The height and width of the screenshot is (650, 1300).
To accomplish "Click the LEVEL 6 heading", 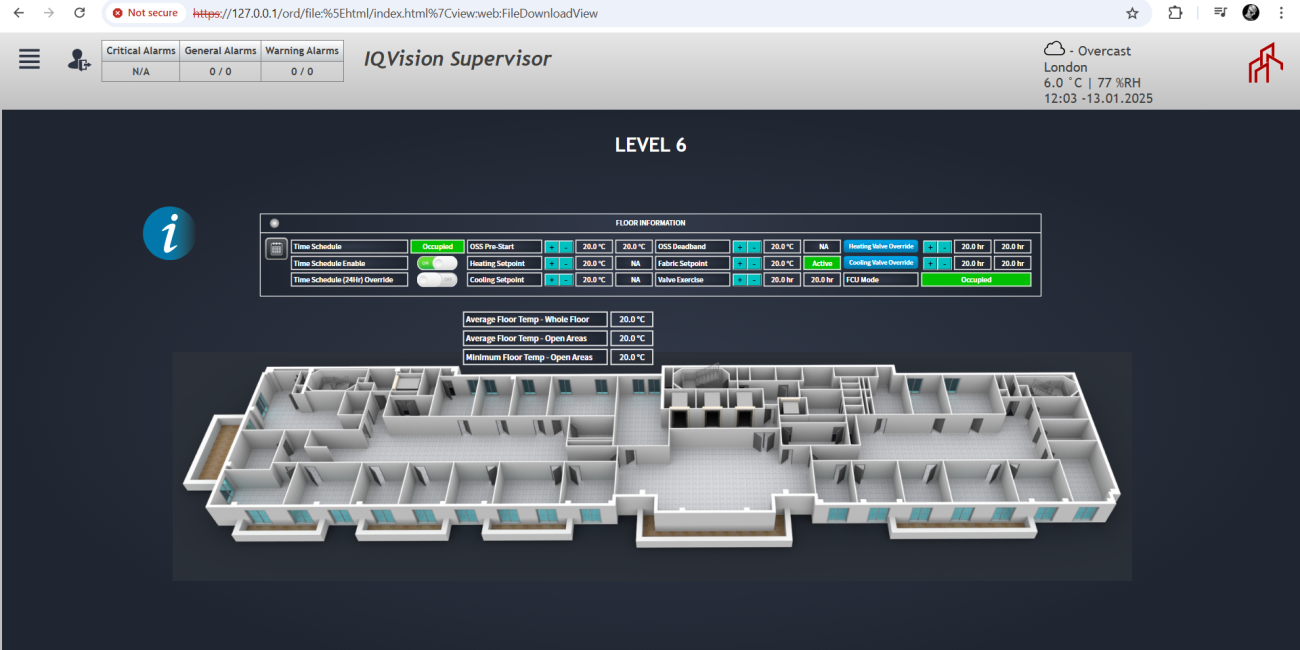I will pos(650,145).
